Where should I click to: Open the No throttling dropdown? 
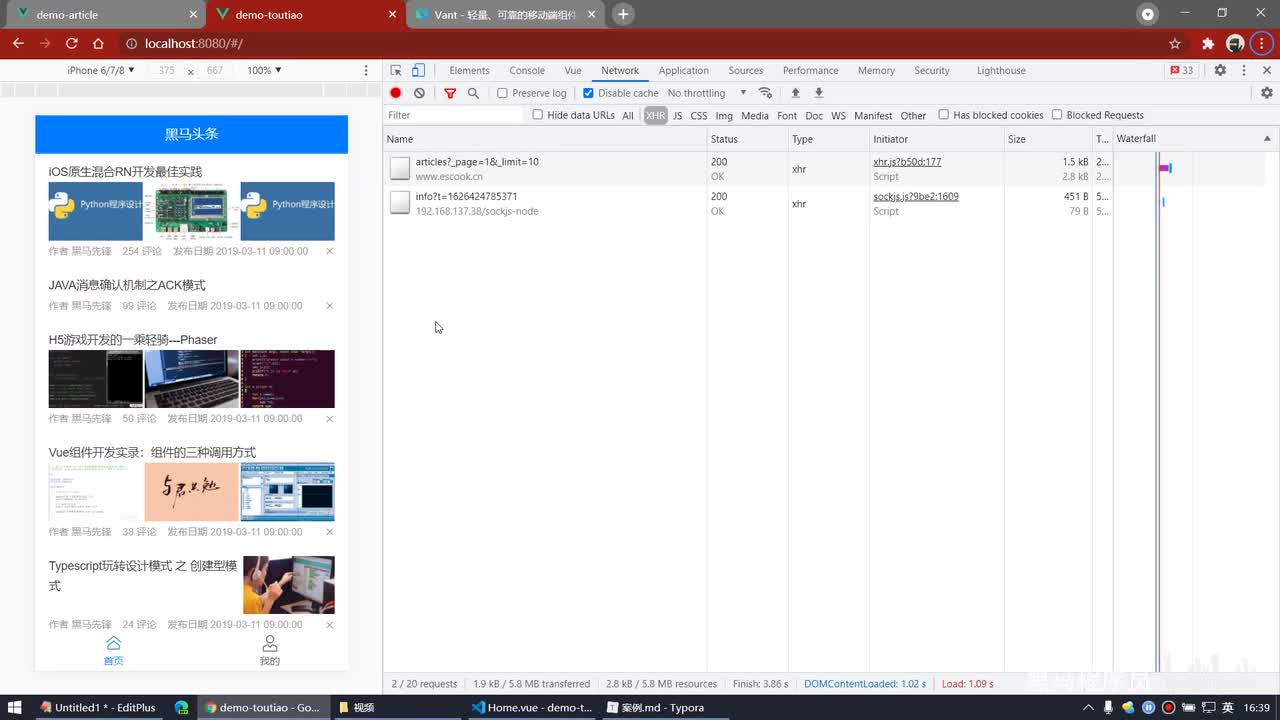[706, 93]
